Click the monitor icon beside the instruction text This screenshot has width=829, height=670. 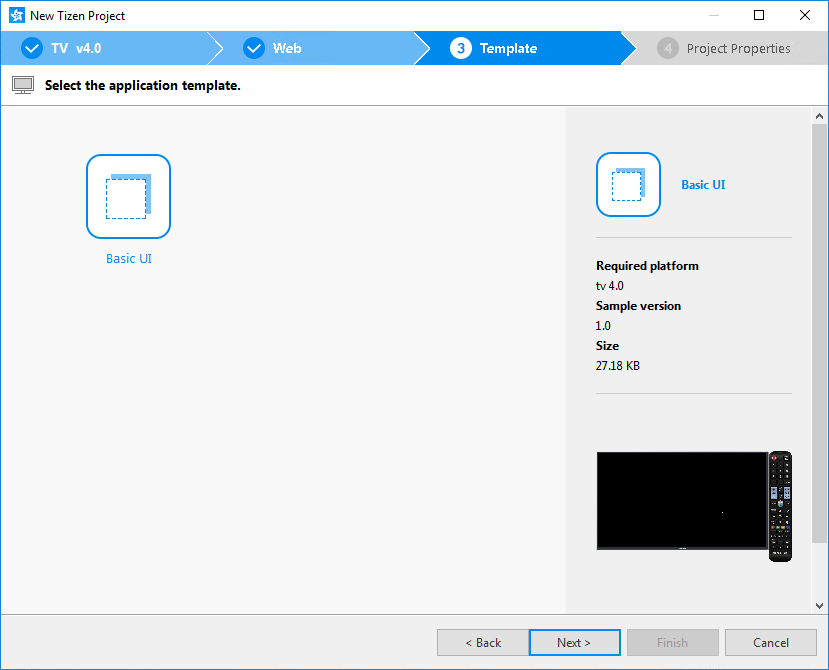coord(22,85)
